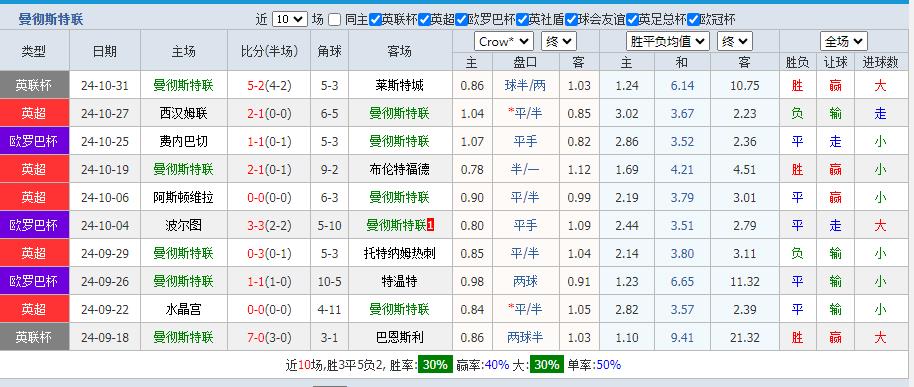Click the 进球数 column header
The width and height of the screenshot is (914, 387).
(881, 63)
